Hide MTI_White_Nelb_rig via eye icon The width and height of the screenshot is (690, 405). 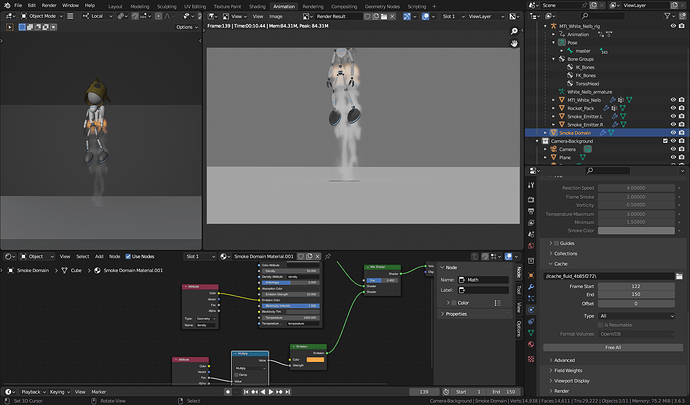click(x=673, y=26)
